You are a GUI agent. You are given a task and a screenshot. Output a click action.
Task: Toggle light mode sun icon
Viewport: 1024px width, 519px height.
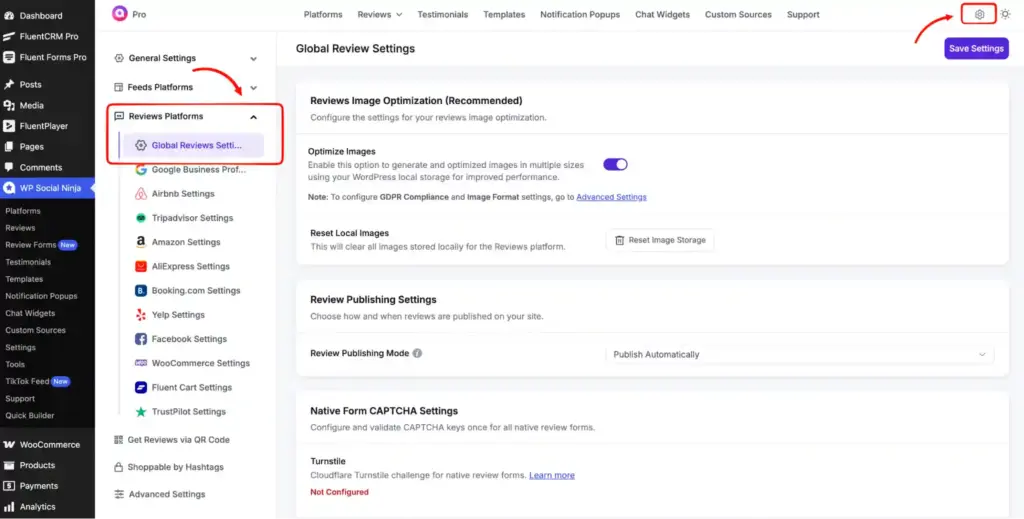click(x=1005, y=14)
